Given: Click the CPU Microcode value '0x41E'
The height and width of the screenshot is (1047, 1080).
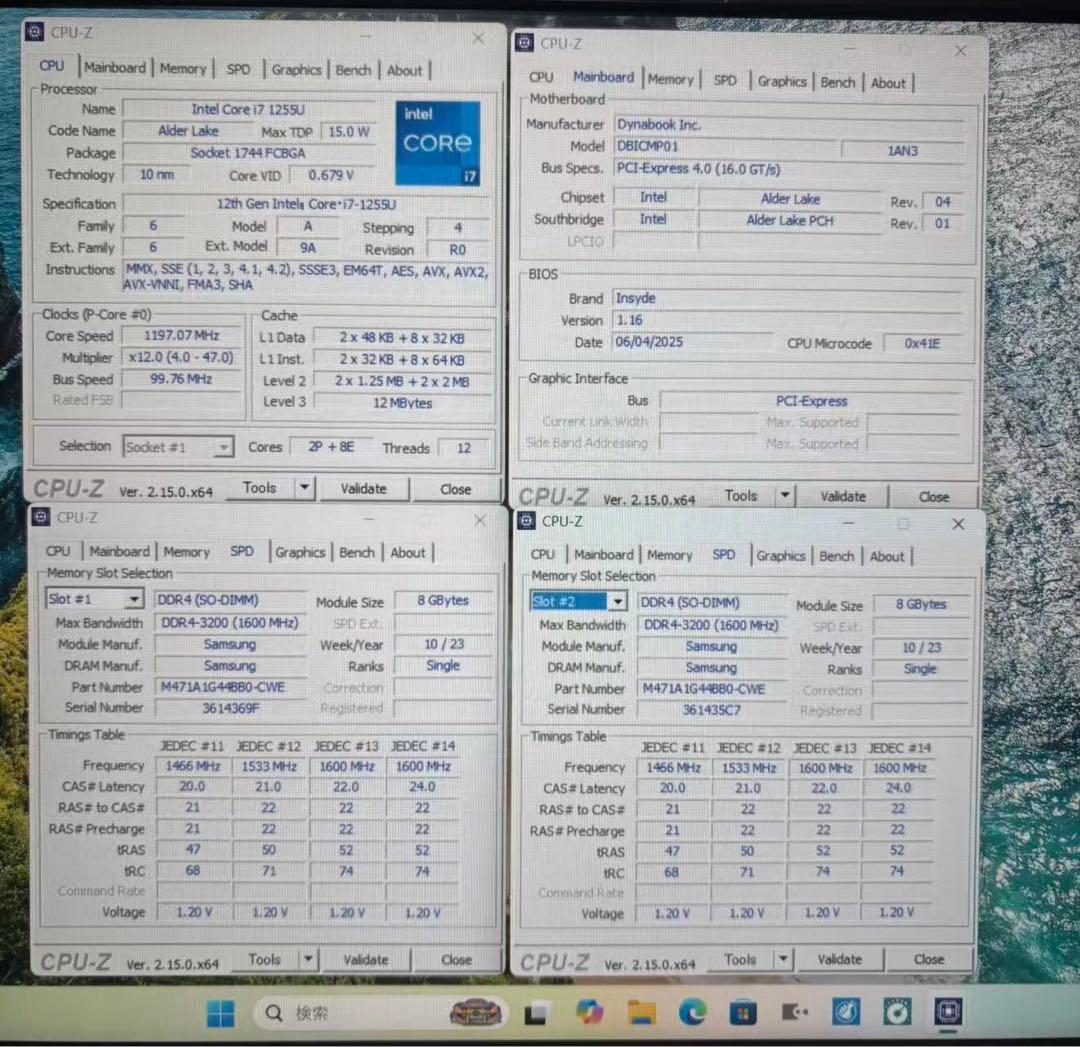Looking at the screenshot, I should [923, 343].
